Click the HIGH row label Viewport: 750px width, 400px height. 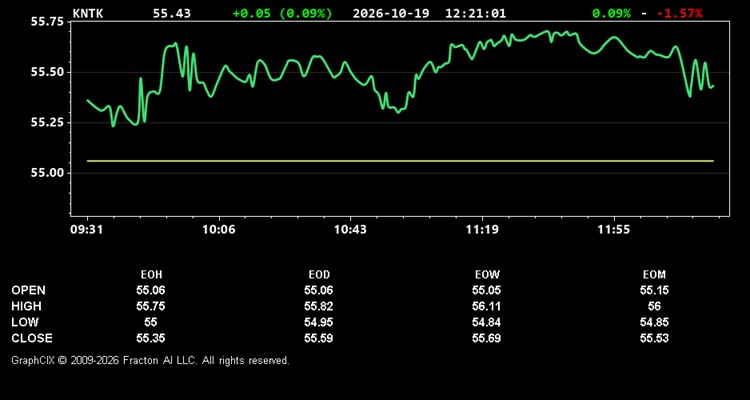coord(26,306)
